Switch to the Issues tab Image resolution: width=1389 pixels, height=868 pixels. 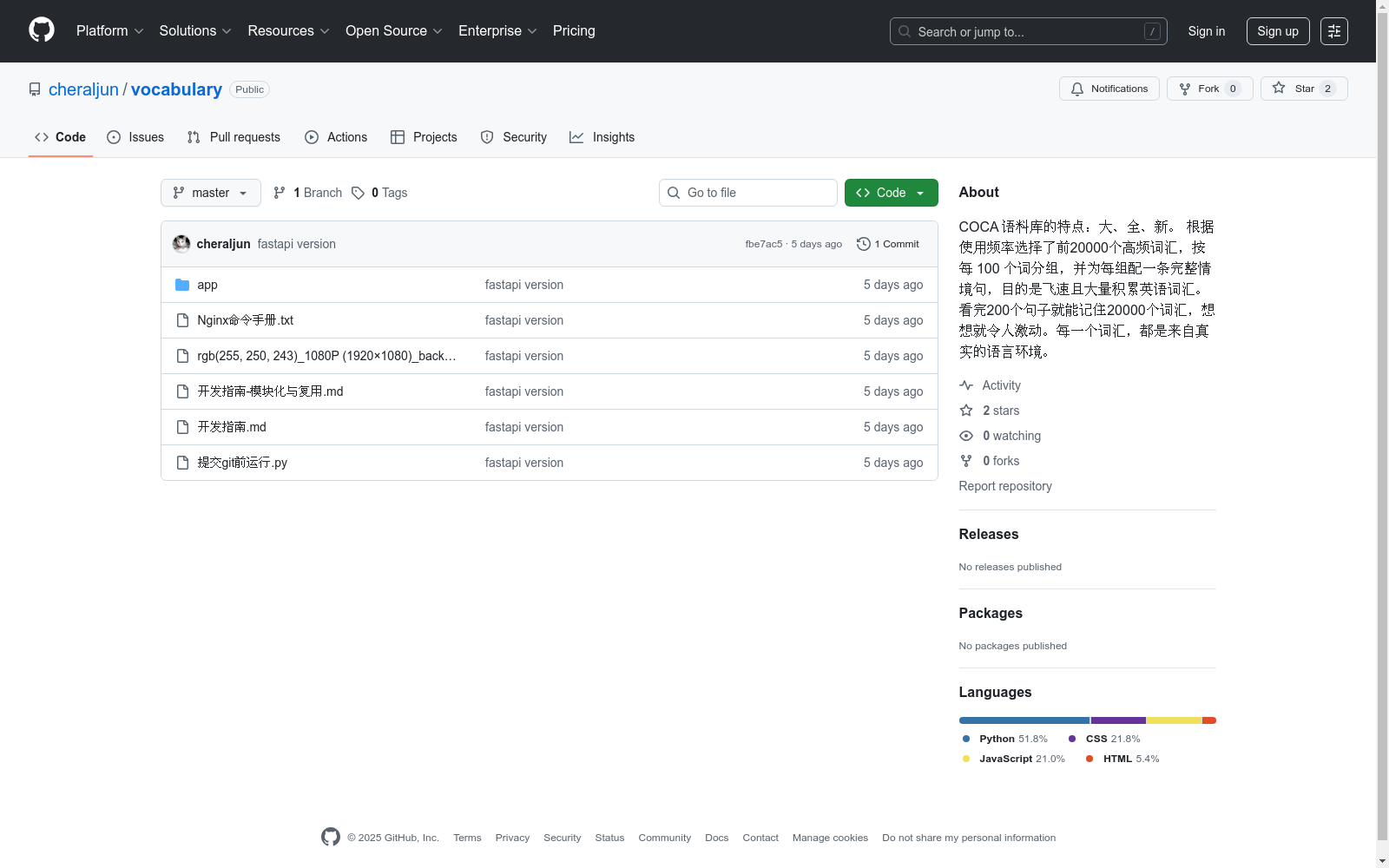pos(135,137)
